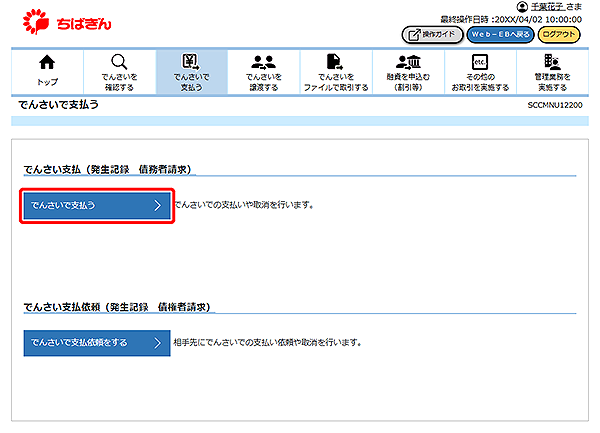Return via Web-EBへ戻る button

coord(500,34)
